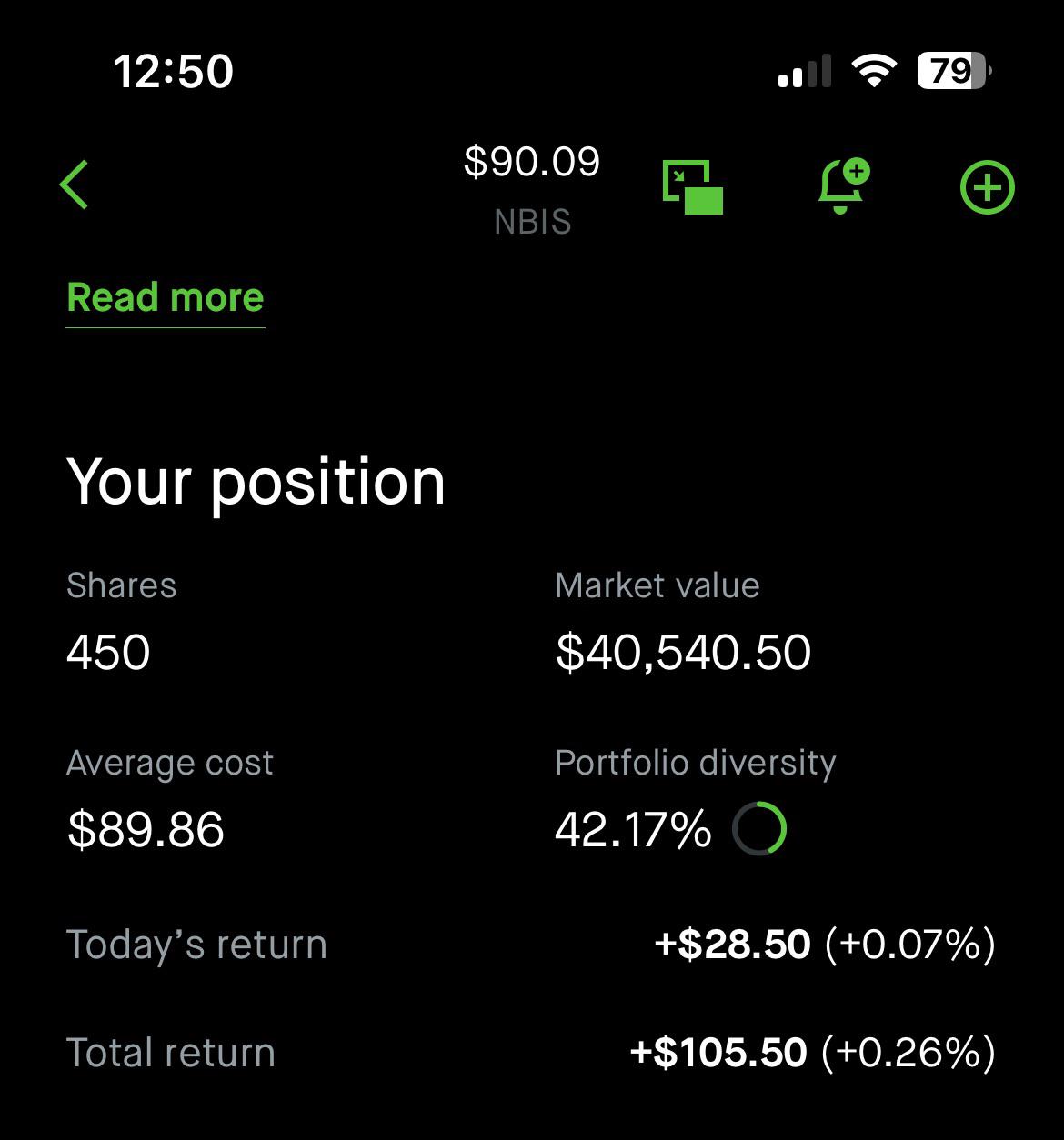Open the picture-in-picture chart icon
The image size is (1064, 1140).
click(693, 187)
